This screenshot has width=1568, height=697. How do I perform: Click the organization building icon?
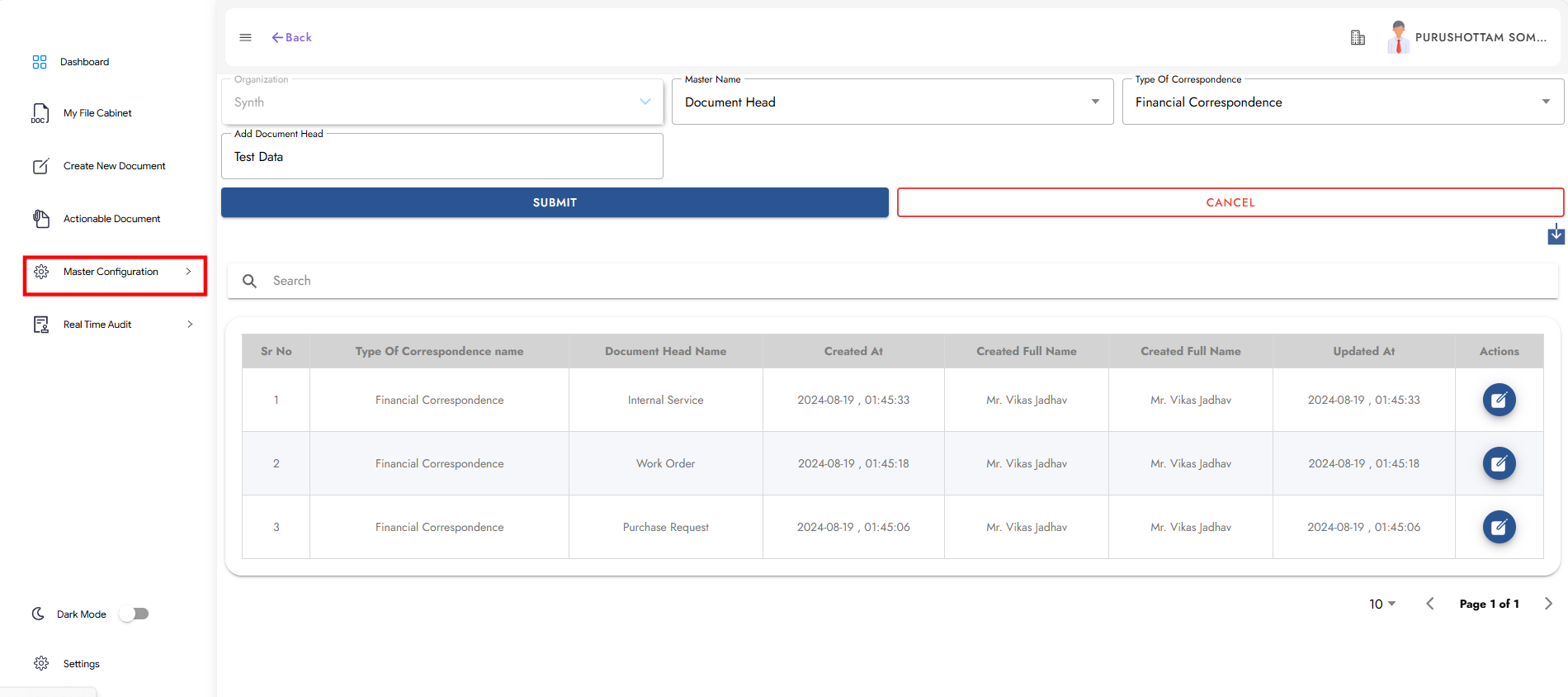click(x=1358, y=37)
